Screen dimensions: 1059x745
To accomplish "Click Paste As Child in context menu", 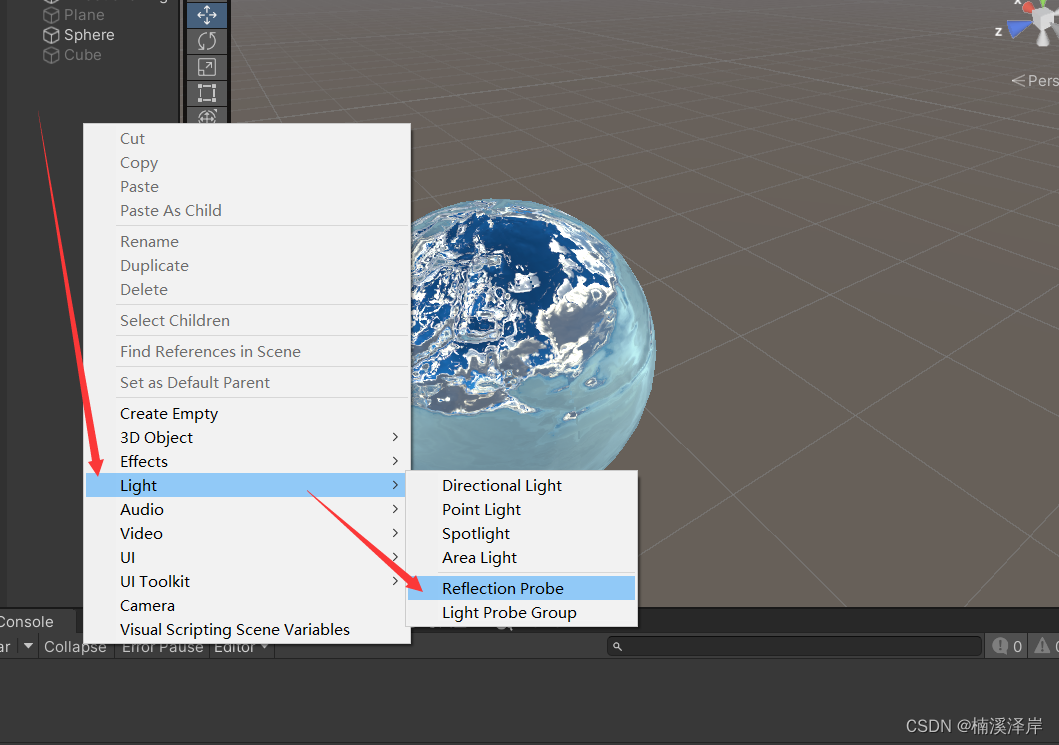I will coord(170,210).
